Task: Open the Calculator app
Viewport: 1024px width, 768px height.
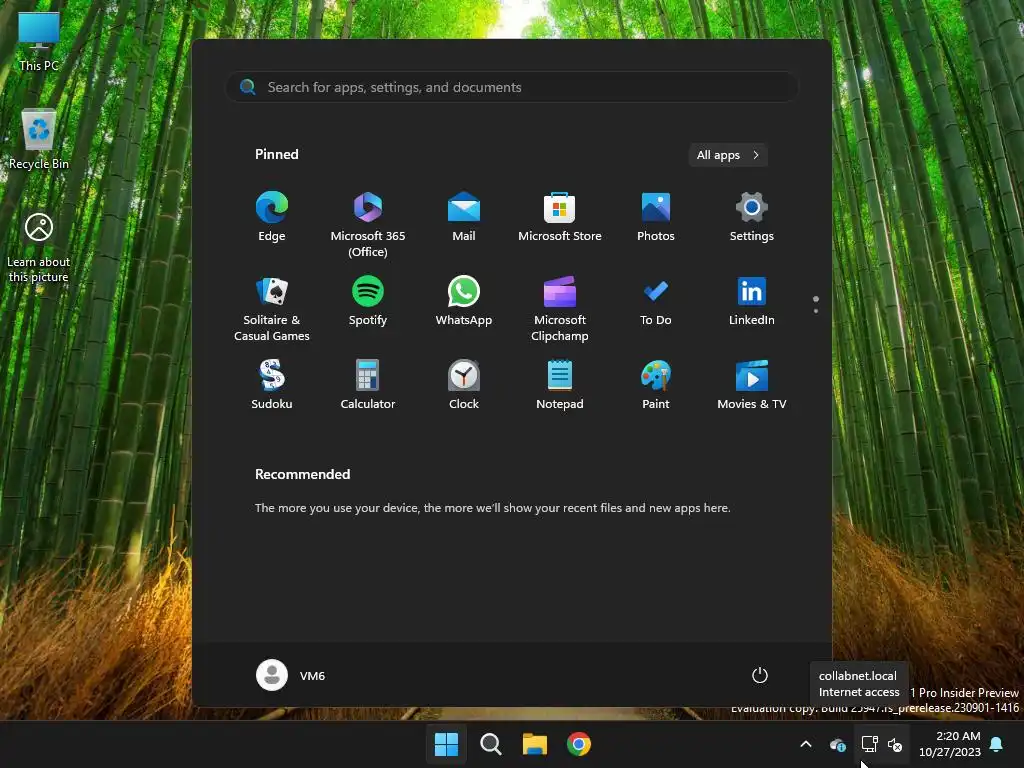Action: coord(368,385)
